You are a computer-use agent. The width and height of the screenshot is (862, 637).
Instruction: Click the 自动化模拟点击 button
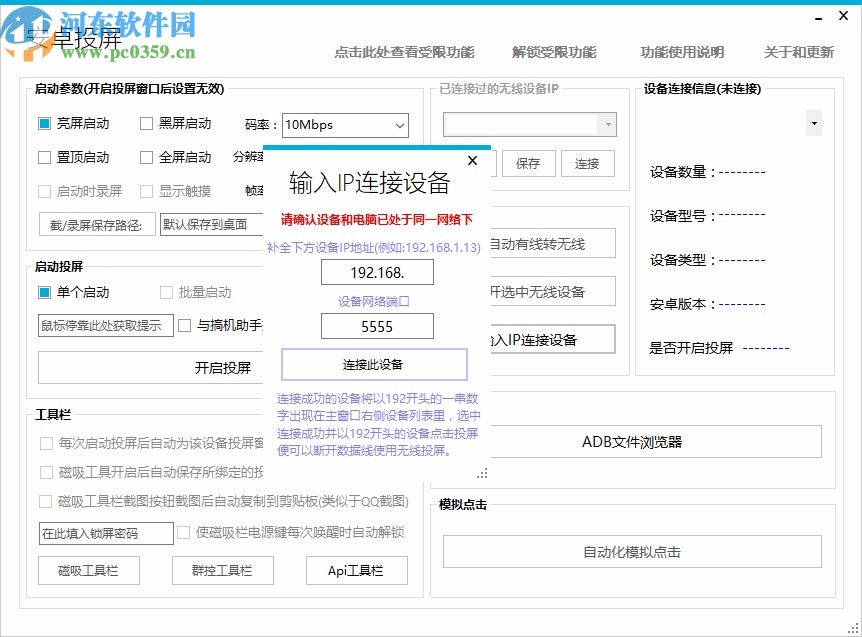point(631,551)
